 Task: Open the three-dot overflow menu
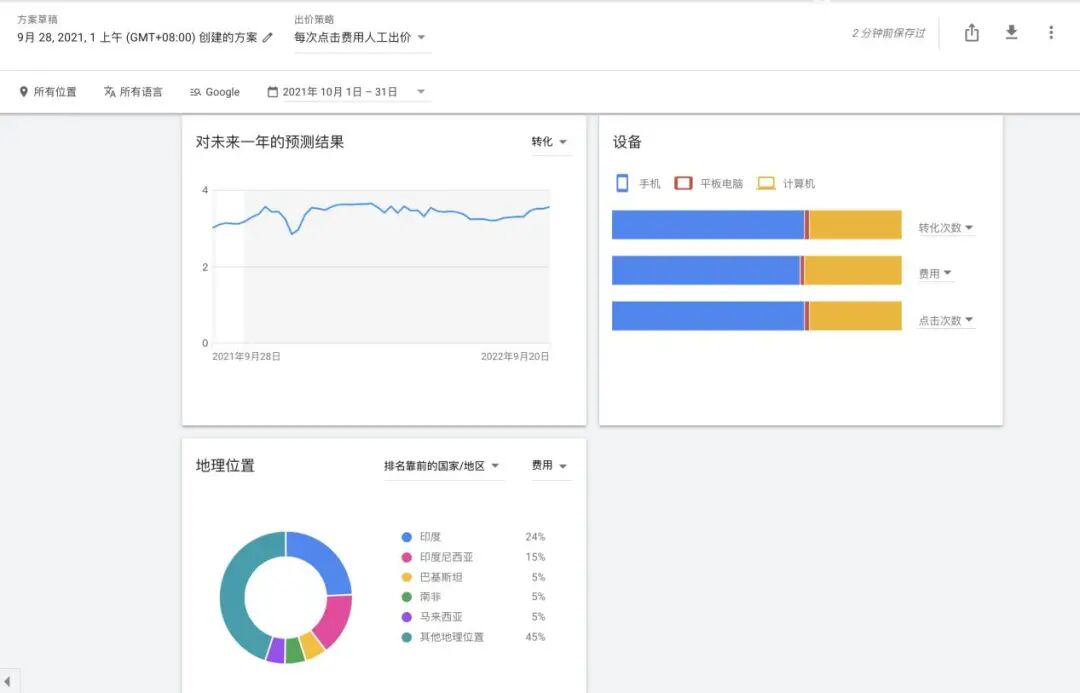(x=1051, y=32)
